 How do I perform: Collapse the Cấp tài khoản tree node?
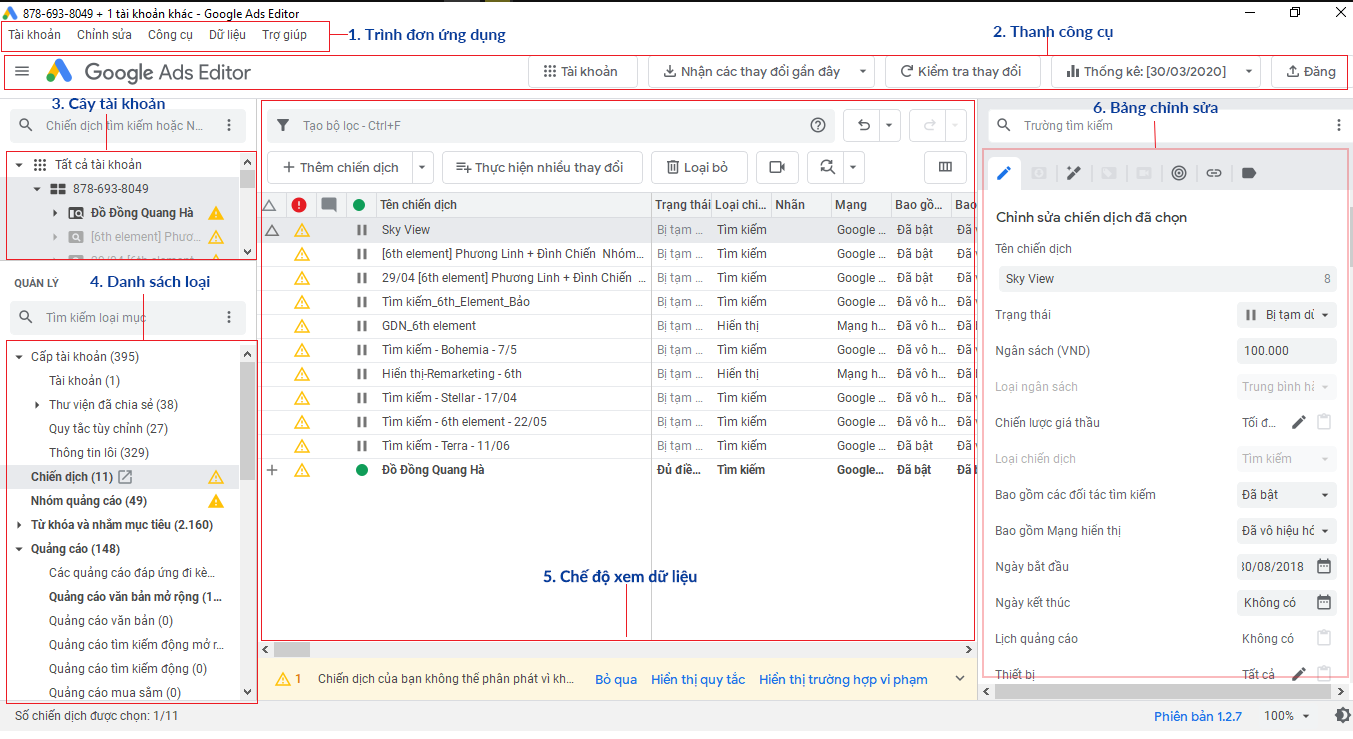pyautogui.click(x=19, y=357)
